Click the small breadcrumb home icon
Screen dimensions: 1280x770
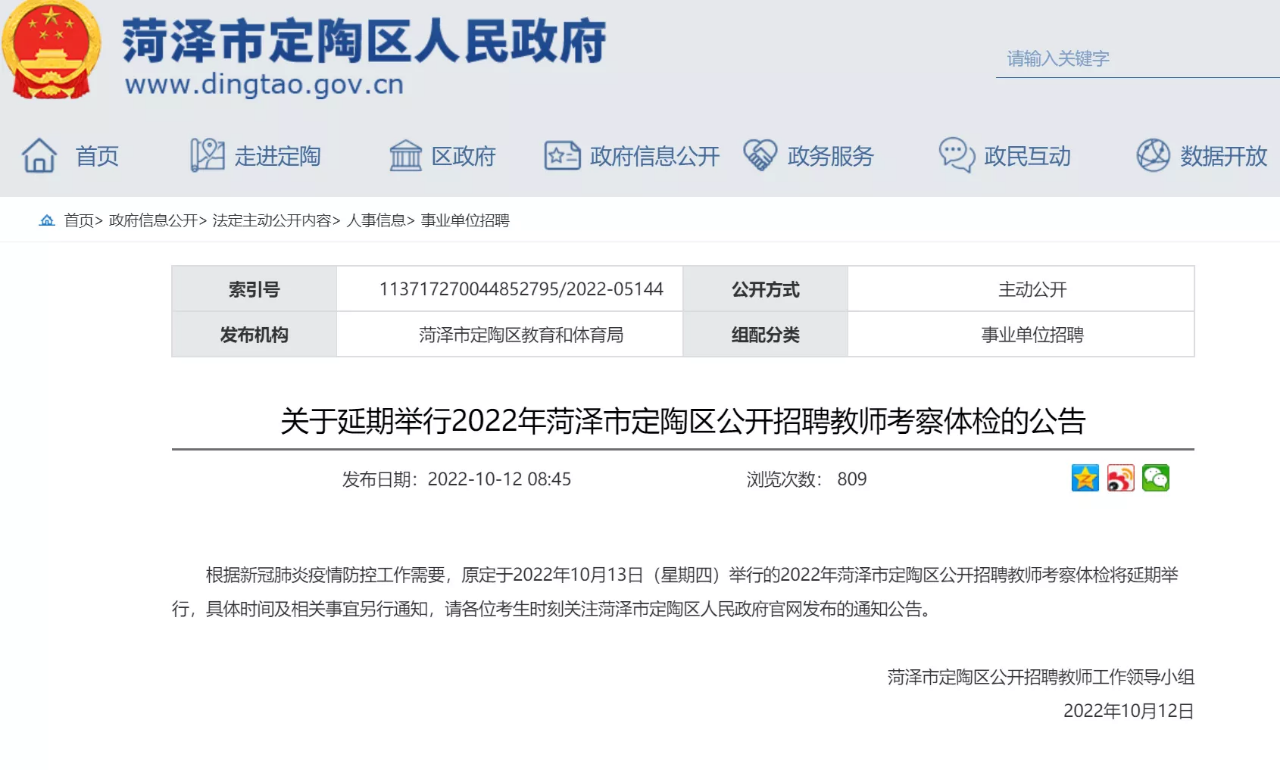47,221
